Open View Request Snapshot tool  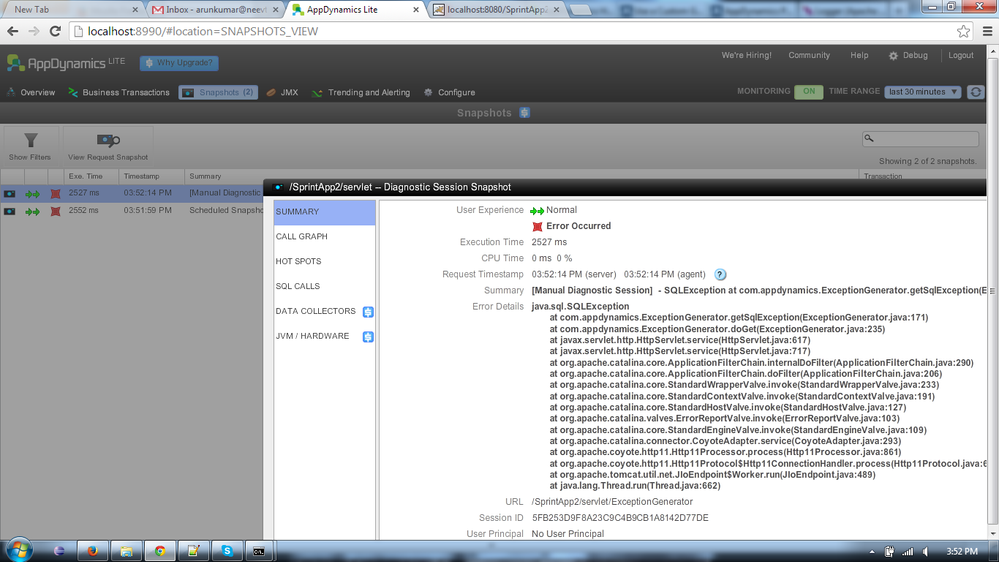[108, 141]
